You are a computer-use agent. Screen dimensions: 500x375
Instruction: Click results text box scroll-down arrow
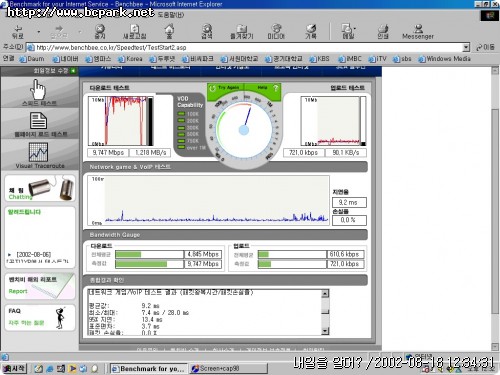pyautogui.click(x=325, y=331)
